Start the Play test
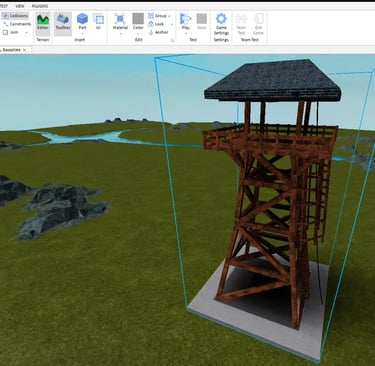 pos(186,21)
